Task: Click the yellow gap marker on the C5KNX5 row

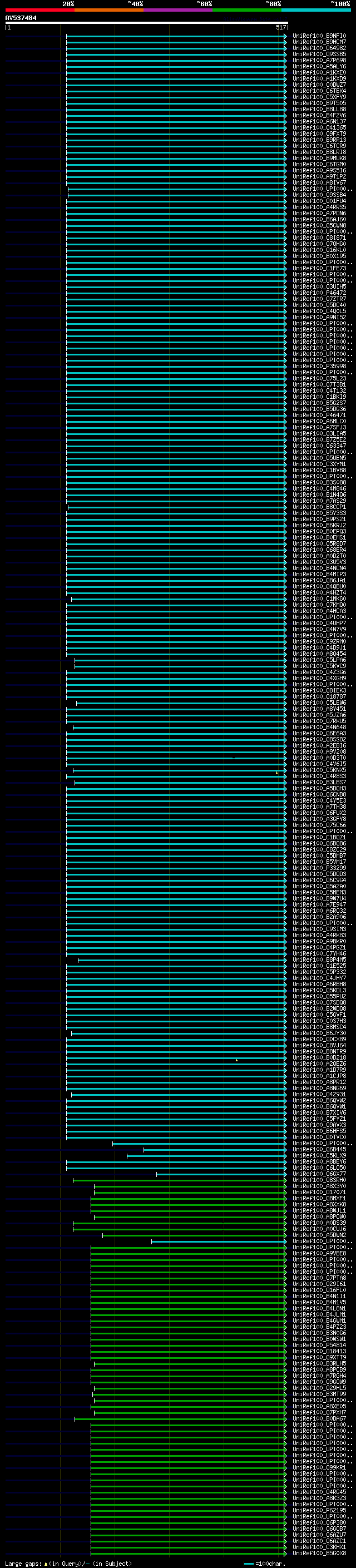Action: 276,773
